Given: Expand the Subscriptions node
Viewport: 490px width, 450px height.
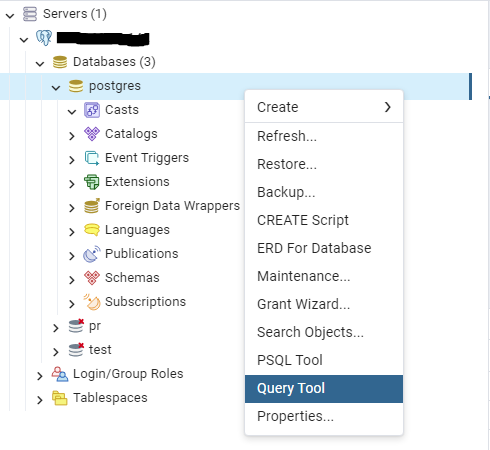Looking at the screenshot, I should pos(72,304).
